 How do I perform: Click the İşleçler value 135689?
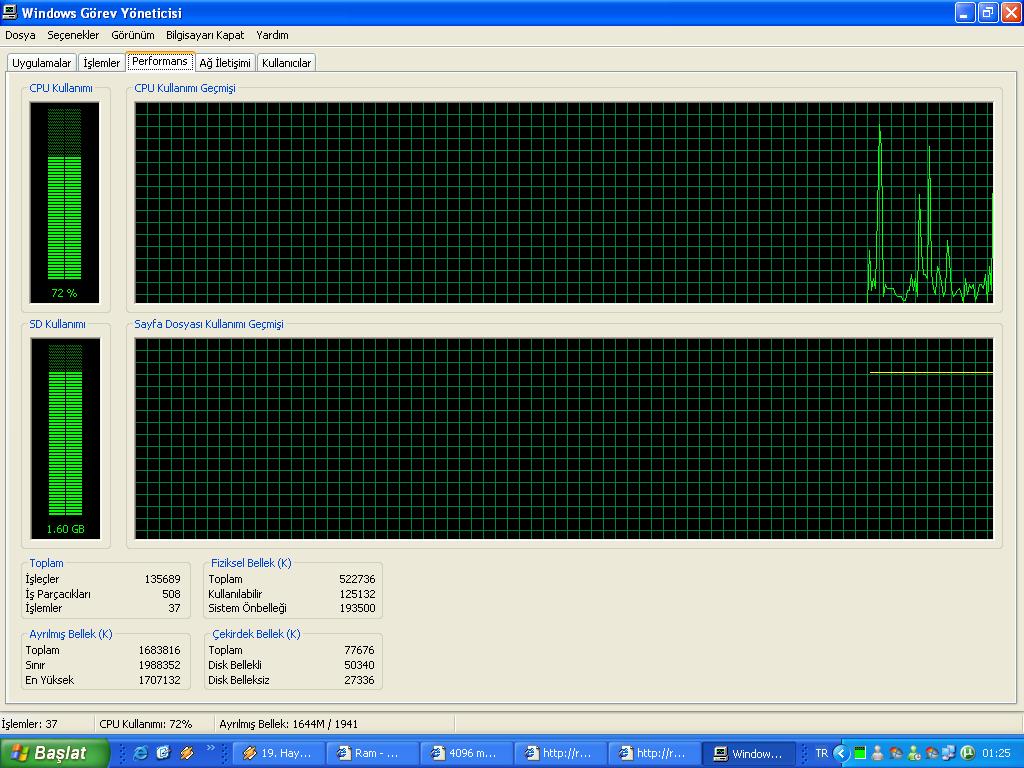163,579
